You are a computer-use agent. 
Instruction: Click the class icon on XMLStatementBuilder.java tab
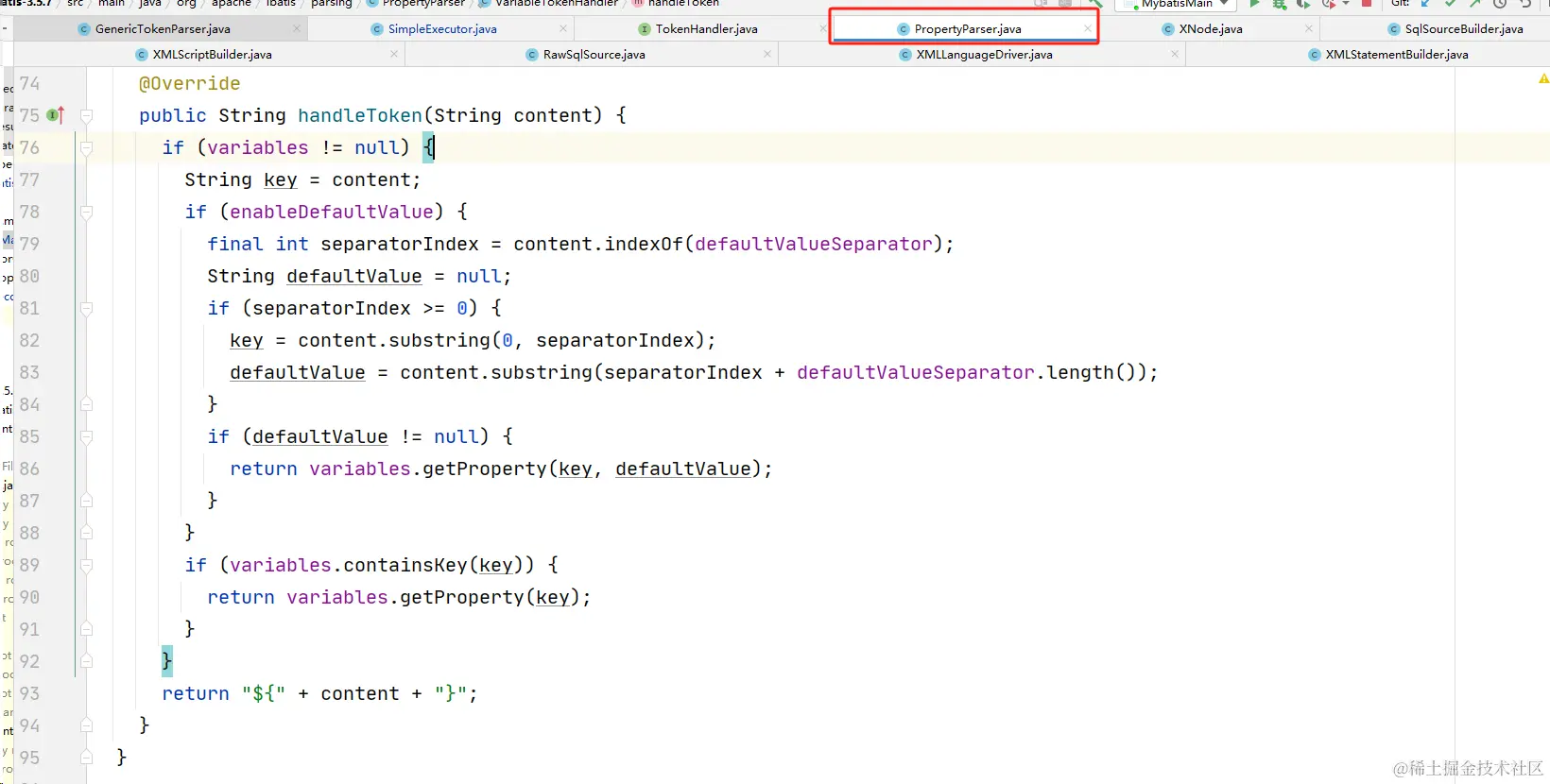(x=1315, y=55)
